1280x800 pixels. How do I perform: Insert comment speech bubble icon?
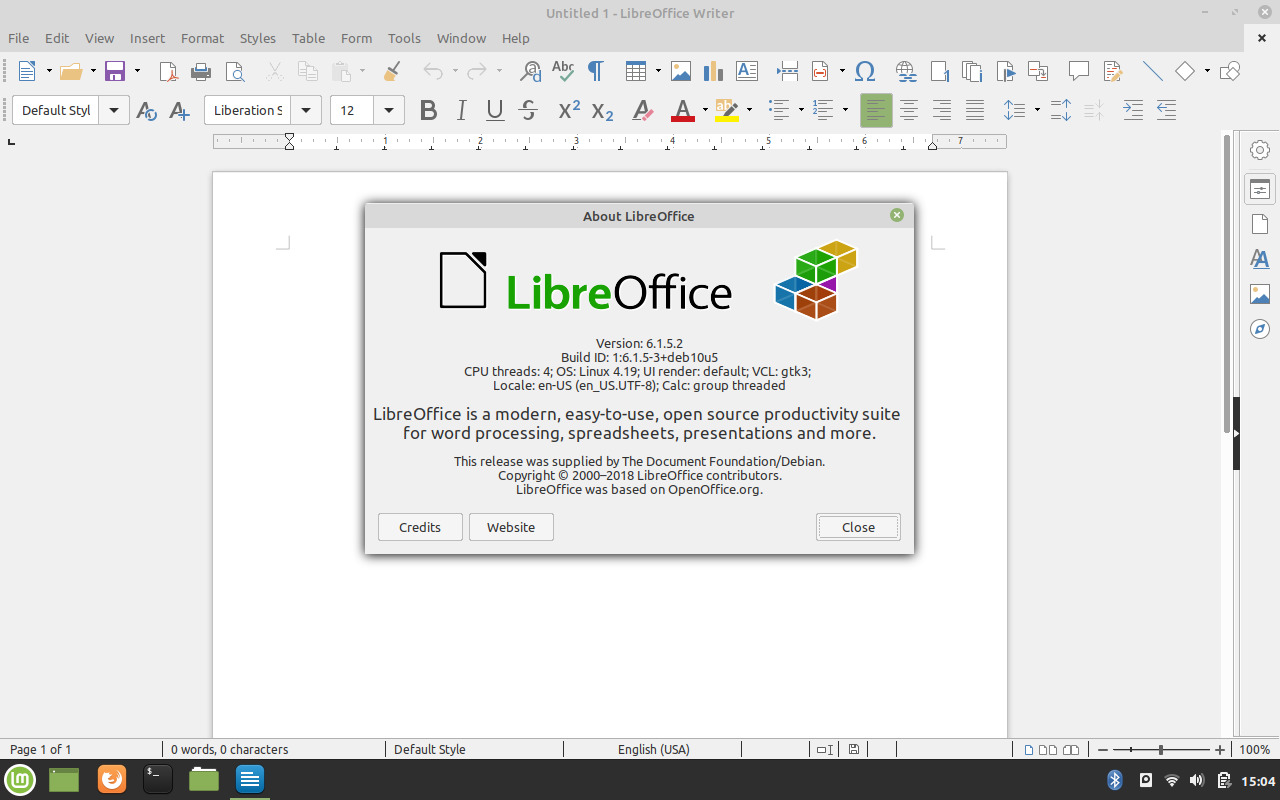click(1078, 71)
